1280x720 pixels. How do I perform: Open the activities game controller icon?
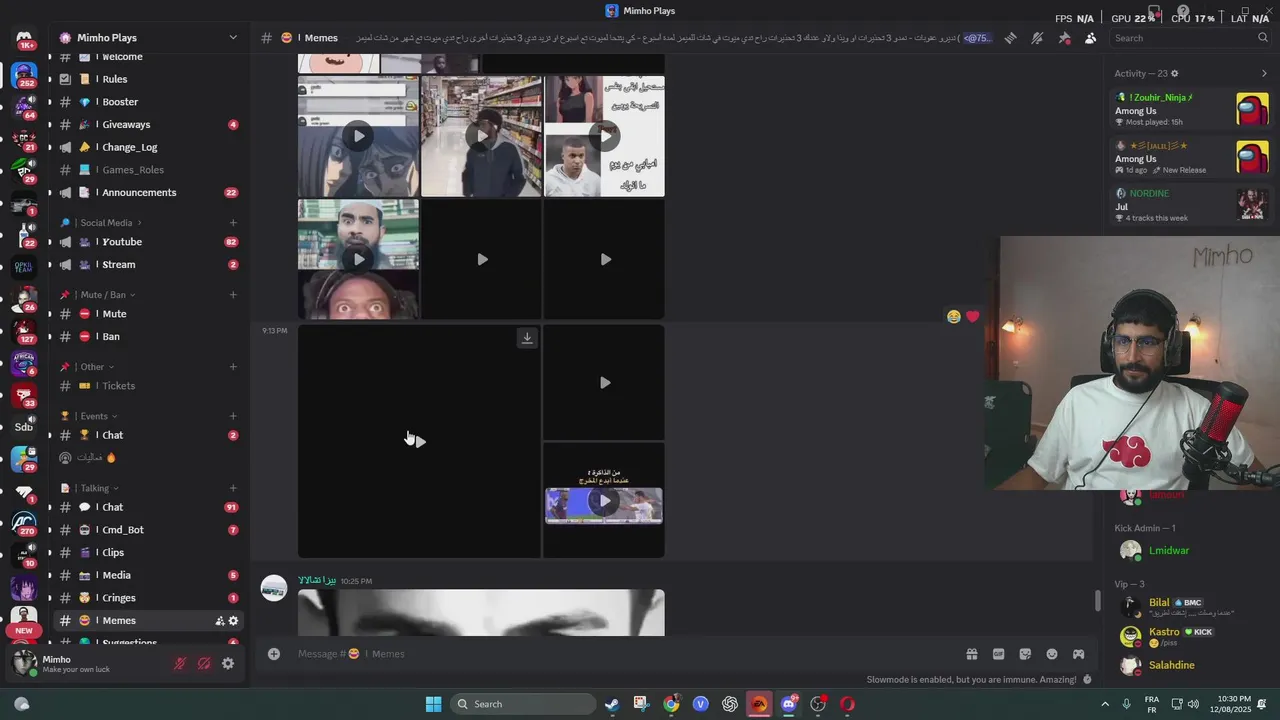tap(1079, 654)
